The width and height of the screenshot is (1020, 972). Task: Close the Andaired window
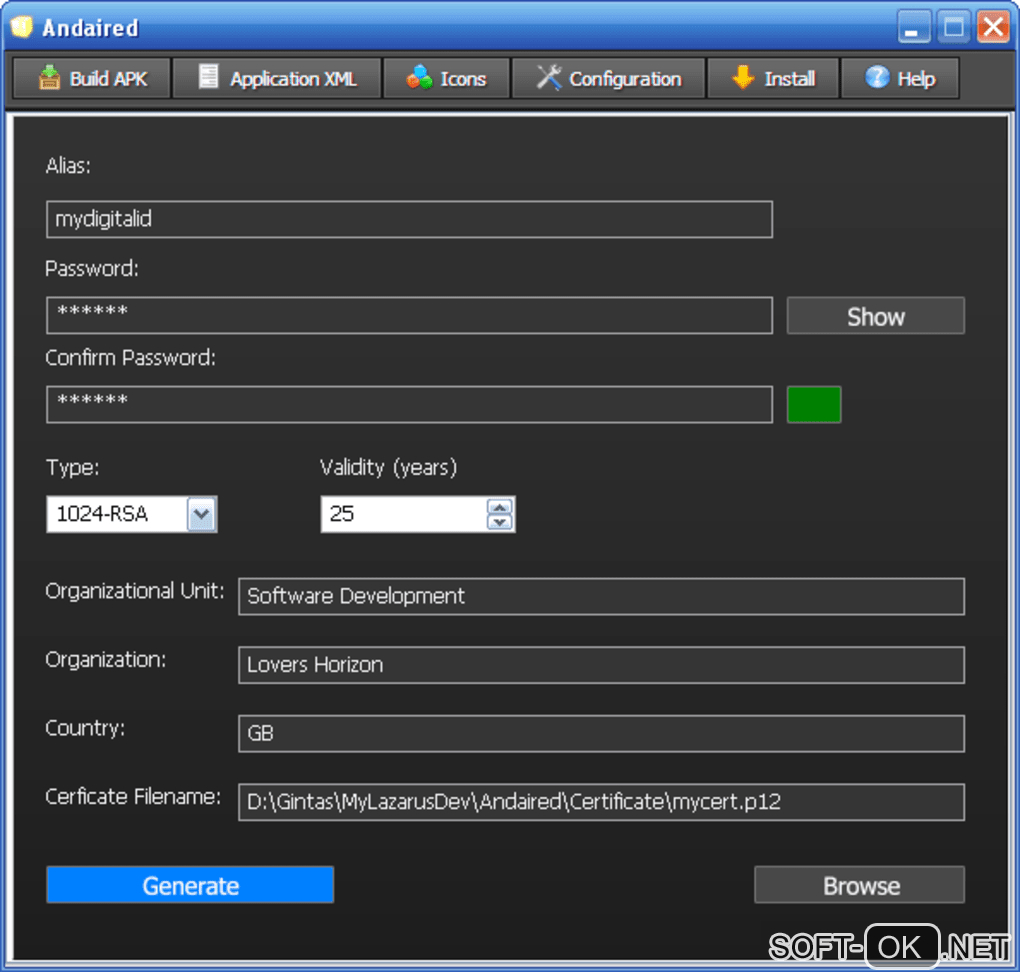click(993, 27)
